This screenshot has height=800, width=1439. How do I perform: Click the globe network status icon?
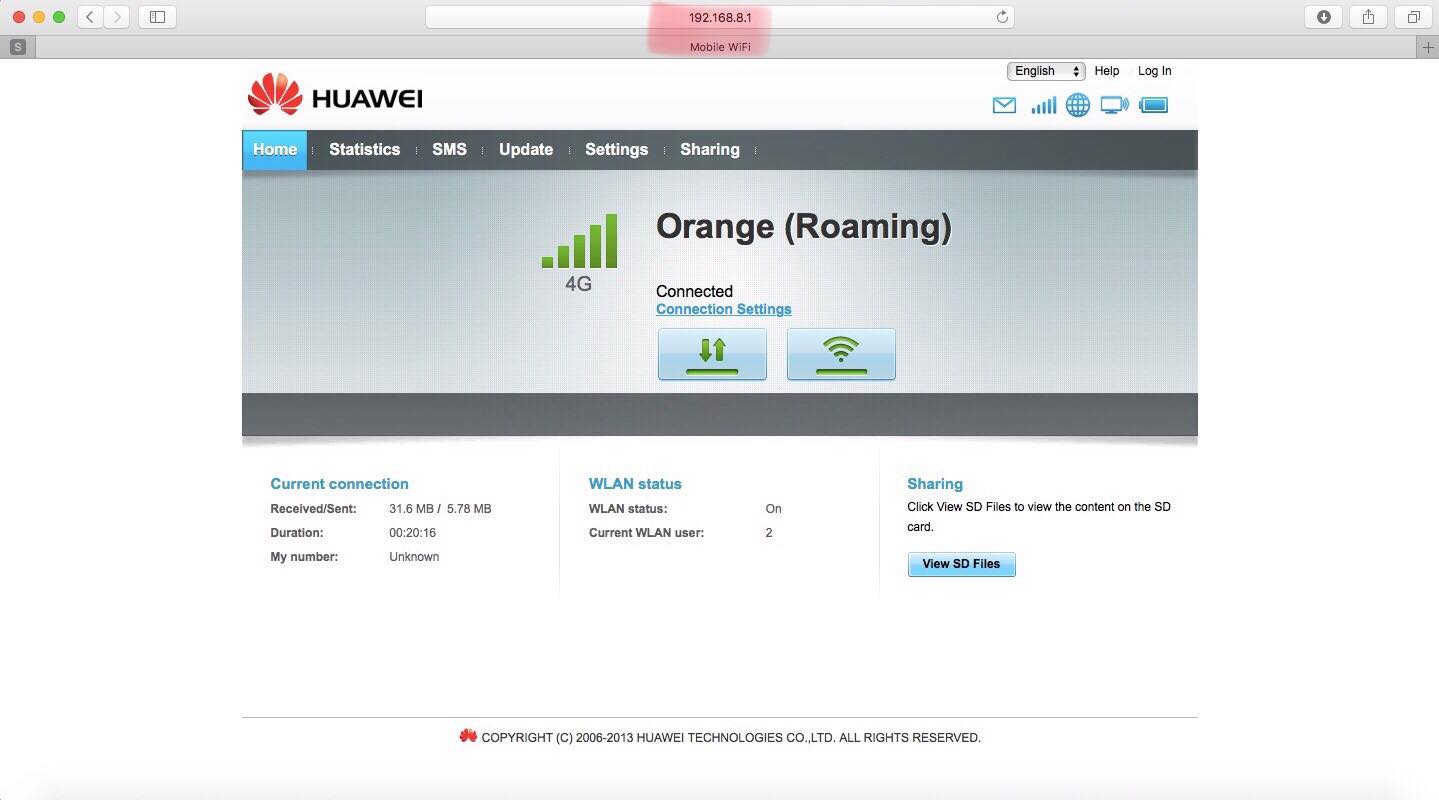click(1078, 105)
